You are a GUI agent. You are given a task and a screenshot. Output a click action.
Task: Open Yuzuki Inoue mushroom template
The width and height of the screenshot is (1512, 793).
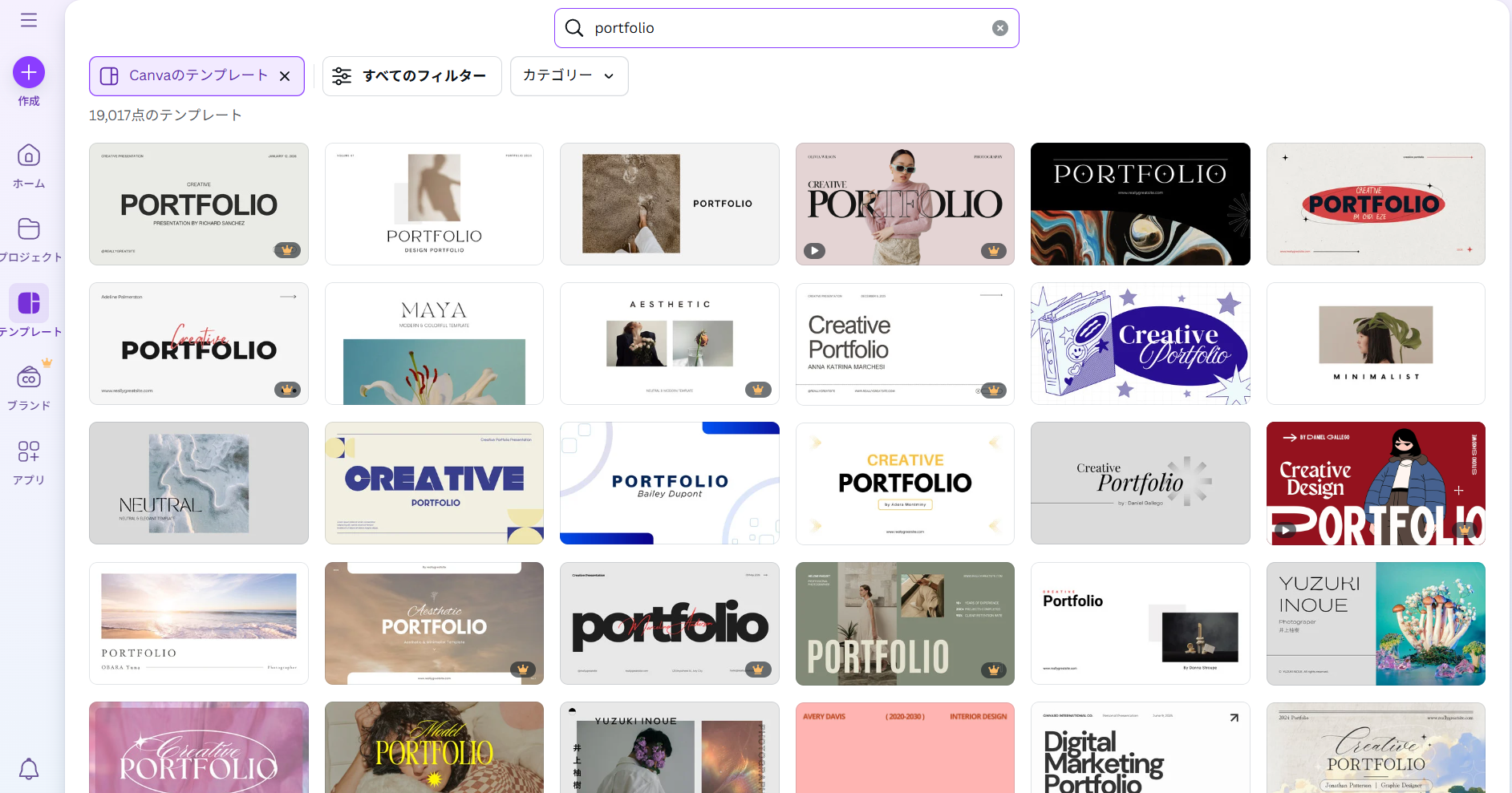coord(1376,623)
